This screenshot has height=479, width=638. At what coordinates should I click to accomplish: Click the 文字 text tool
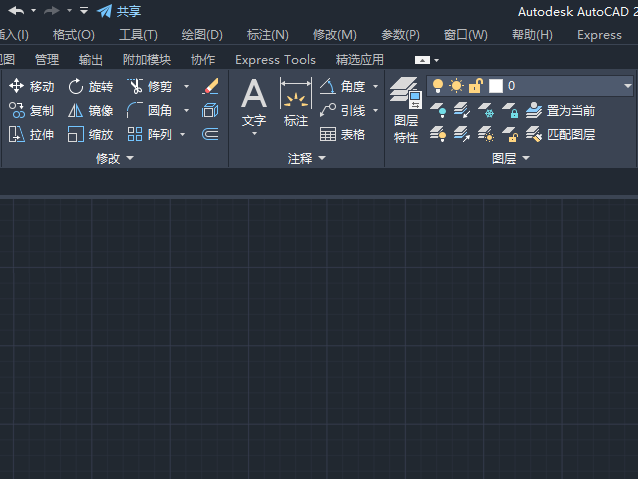(x=254, y=107)
